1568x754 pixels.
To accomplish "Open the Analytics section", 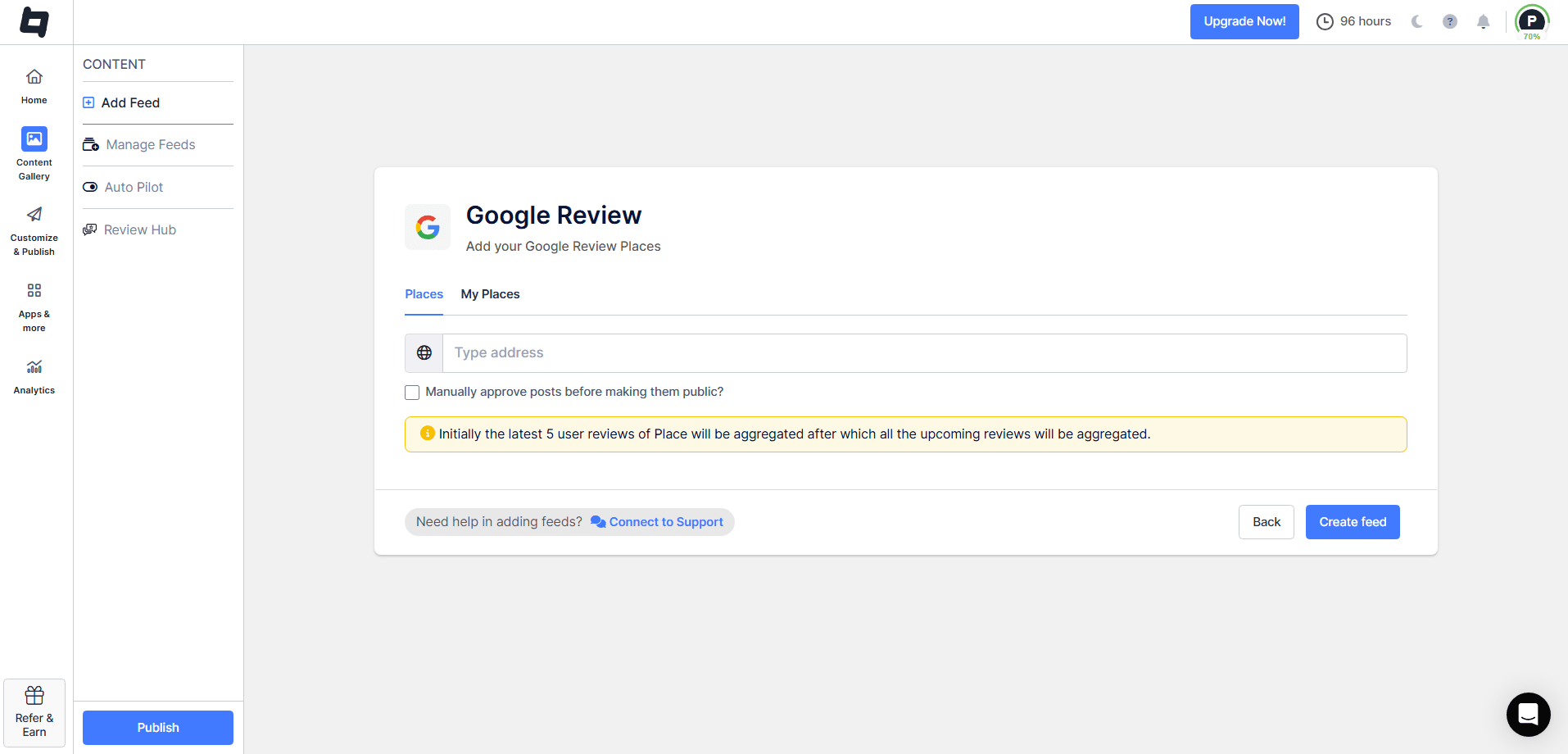I will (x=34, y=376).
